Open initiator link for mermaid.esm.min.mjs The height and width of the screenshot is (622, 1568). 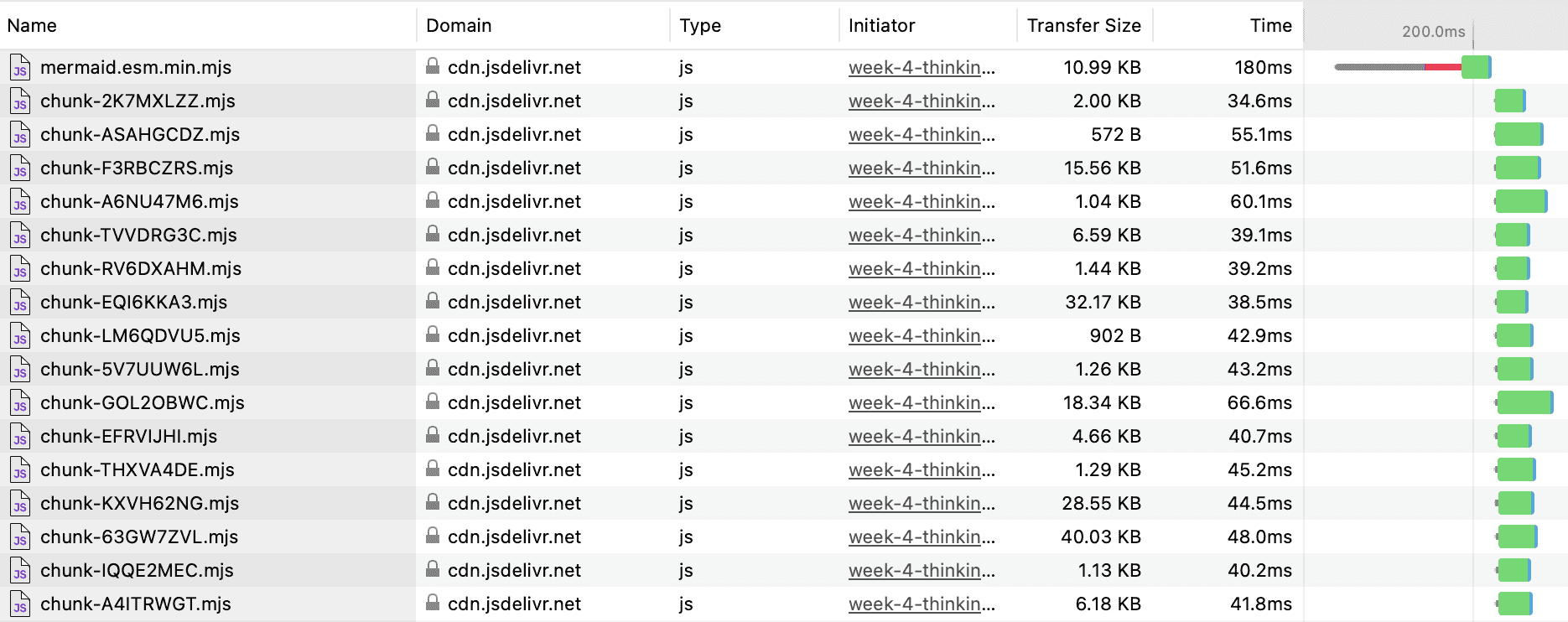tap(922, 68)
